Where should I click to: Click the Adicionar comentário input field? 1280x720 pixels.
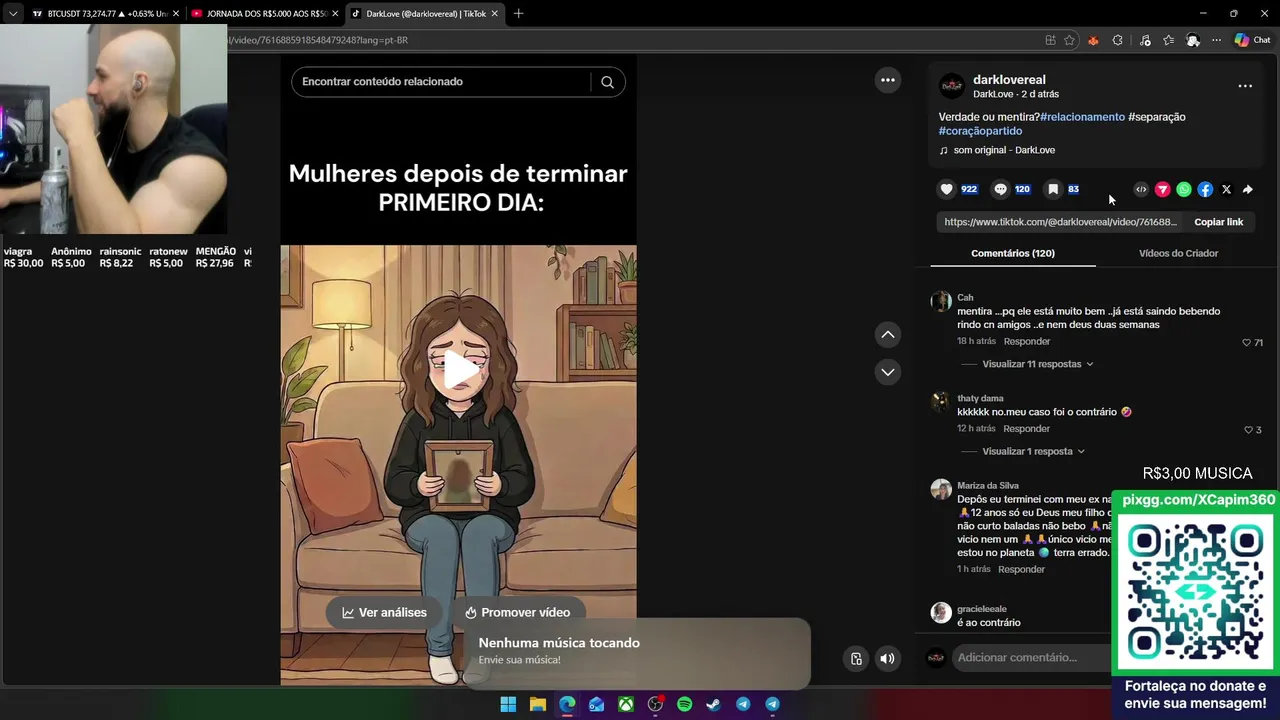tap(1033, 658)
